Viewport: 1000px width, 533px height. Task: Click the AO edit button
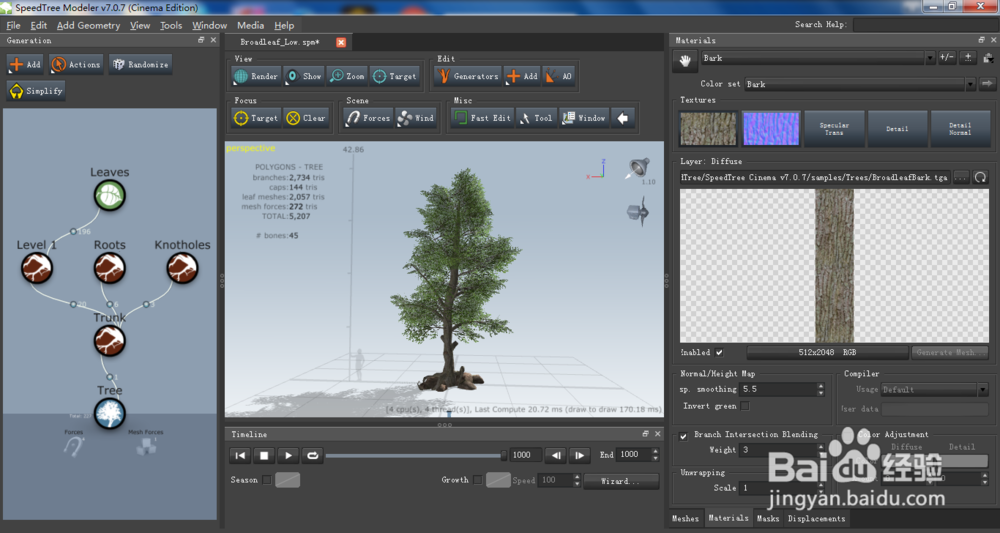[558, 76]
